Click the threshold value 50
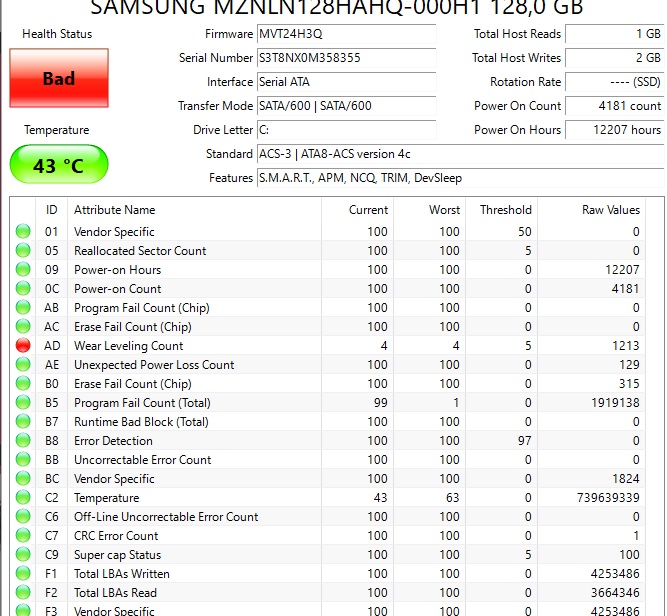667x616 pixels. (x=524, y=232)
